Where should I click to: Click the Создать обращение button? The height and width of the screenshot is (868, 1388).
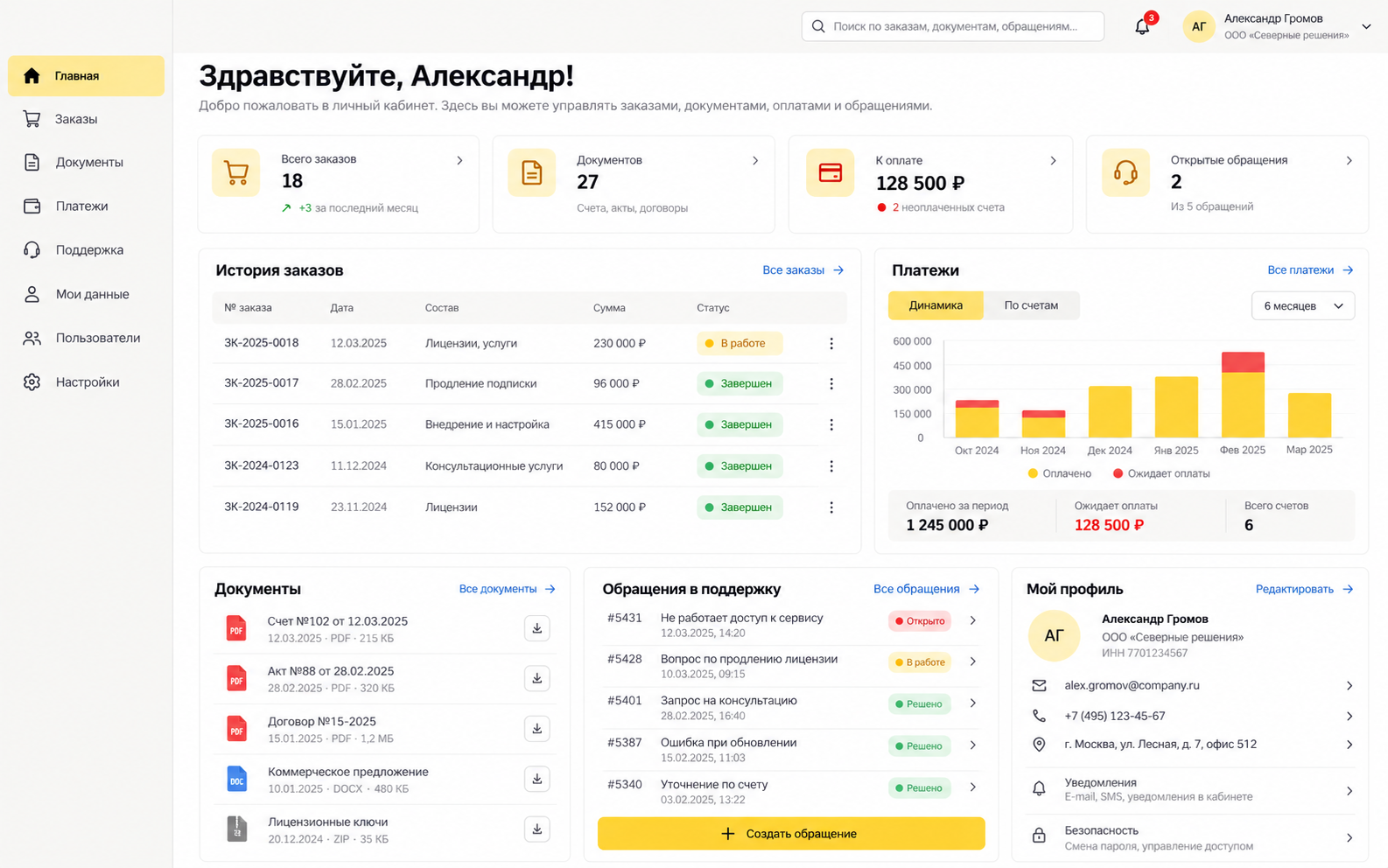point(791,833)
